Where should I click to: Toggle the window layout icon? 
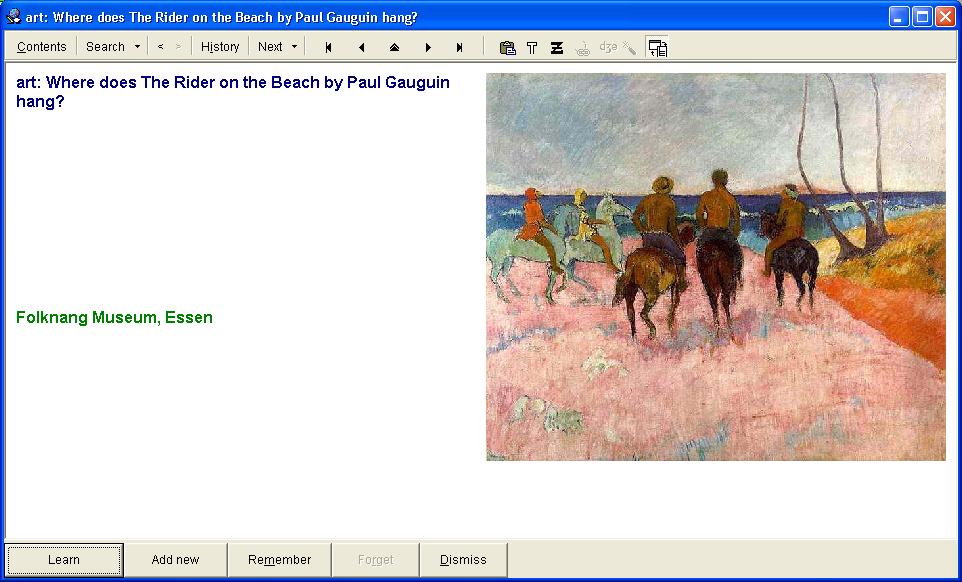(x=657, y=47)
